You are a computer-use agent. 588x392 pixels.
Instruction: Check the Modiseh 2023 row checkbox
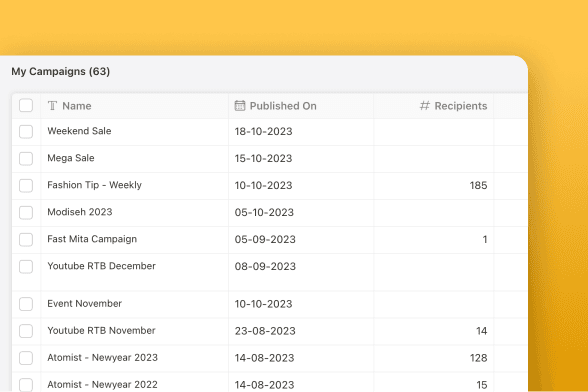point(26,213)
